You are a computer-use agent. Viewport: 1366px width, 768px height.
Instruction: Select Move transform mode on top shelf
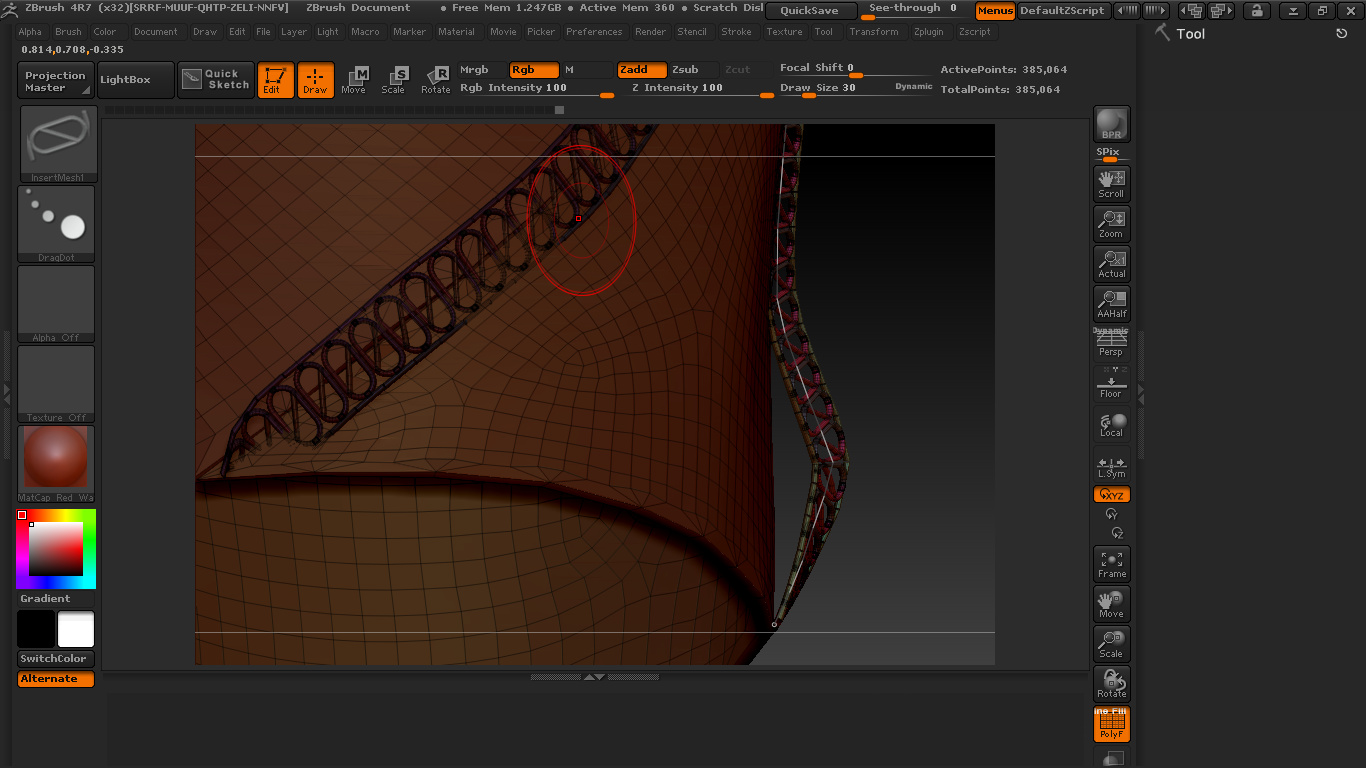pyautogui.click(x=354, y=80)
